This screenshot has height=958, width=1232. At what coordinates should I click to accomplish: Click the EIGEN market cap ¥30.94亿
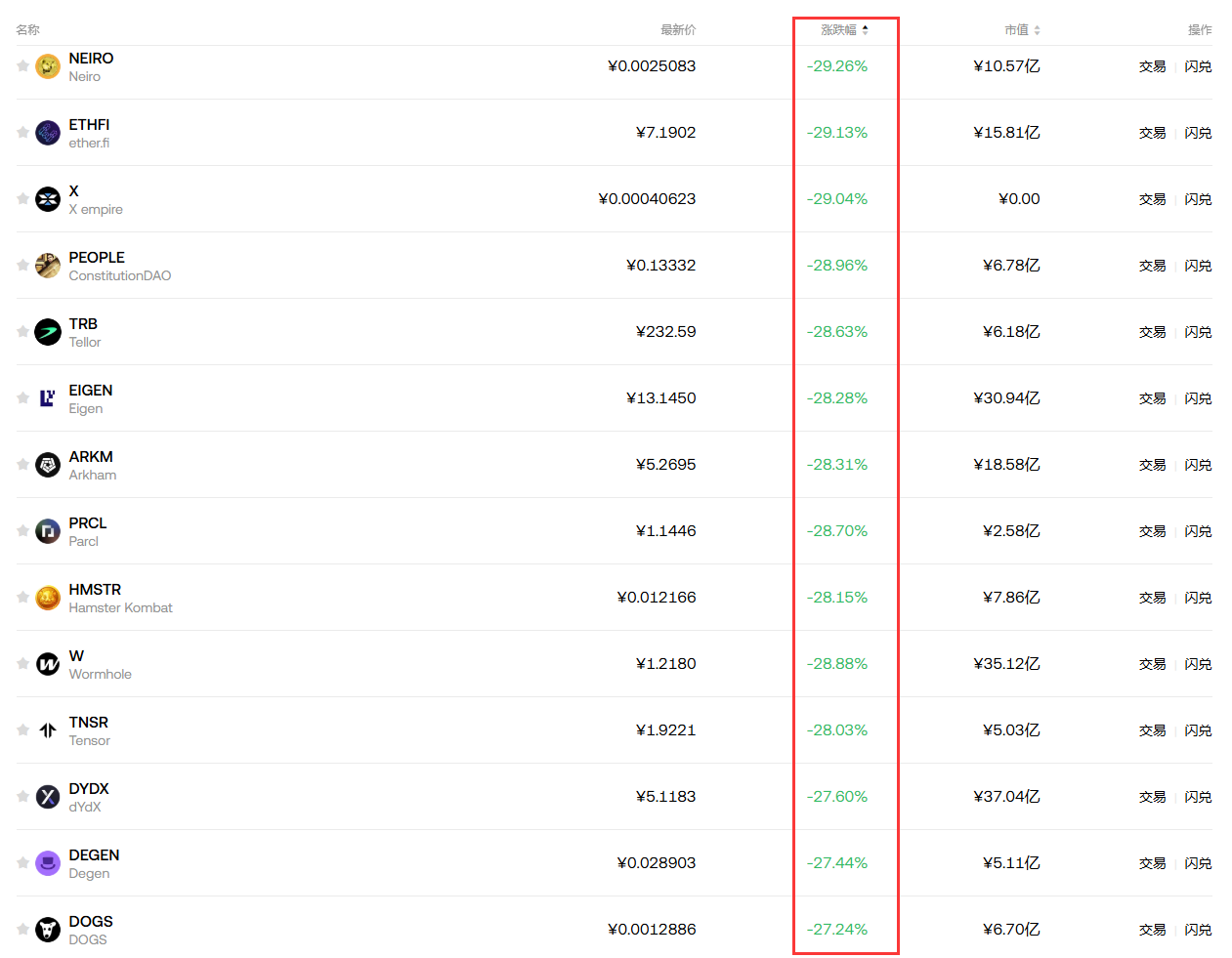coord(1006,398)
